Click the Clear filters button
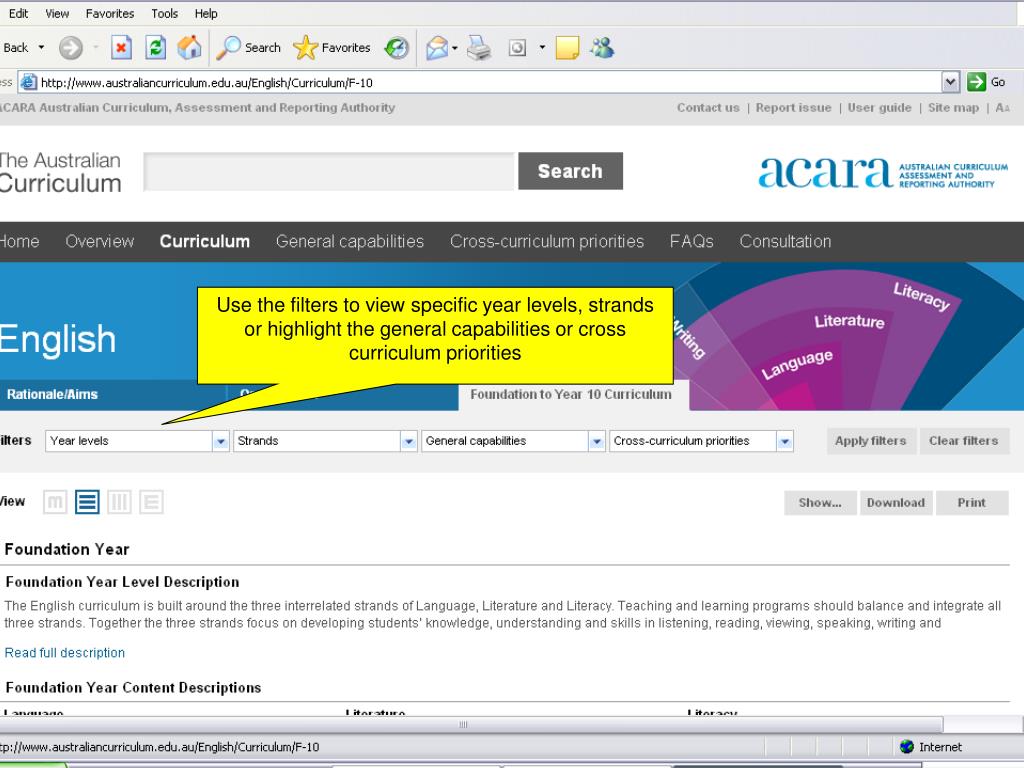Screen dimensions: 1024x768 click(x=964, y=441)
